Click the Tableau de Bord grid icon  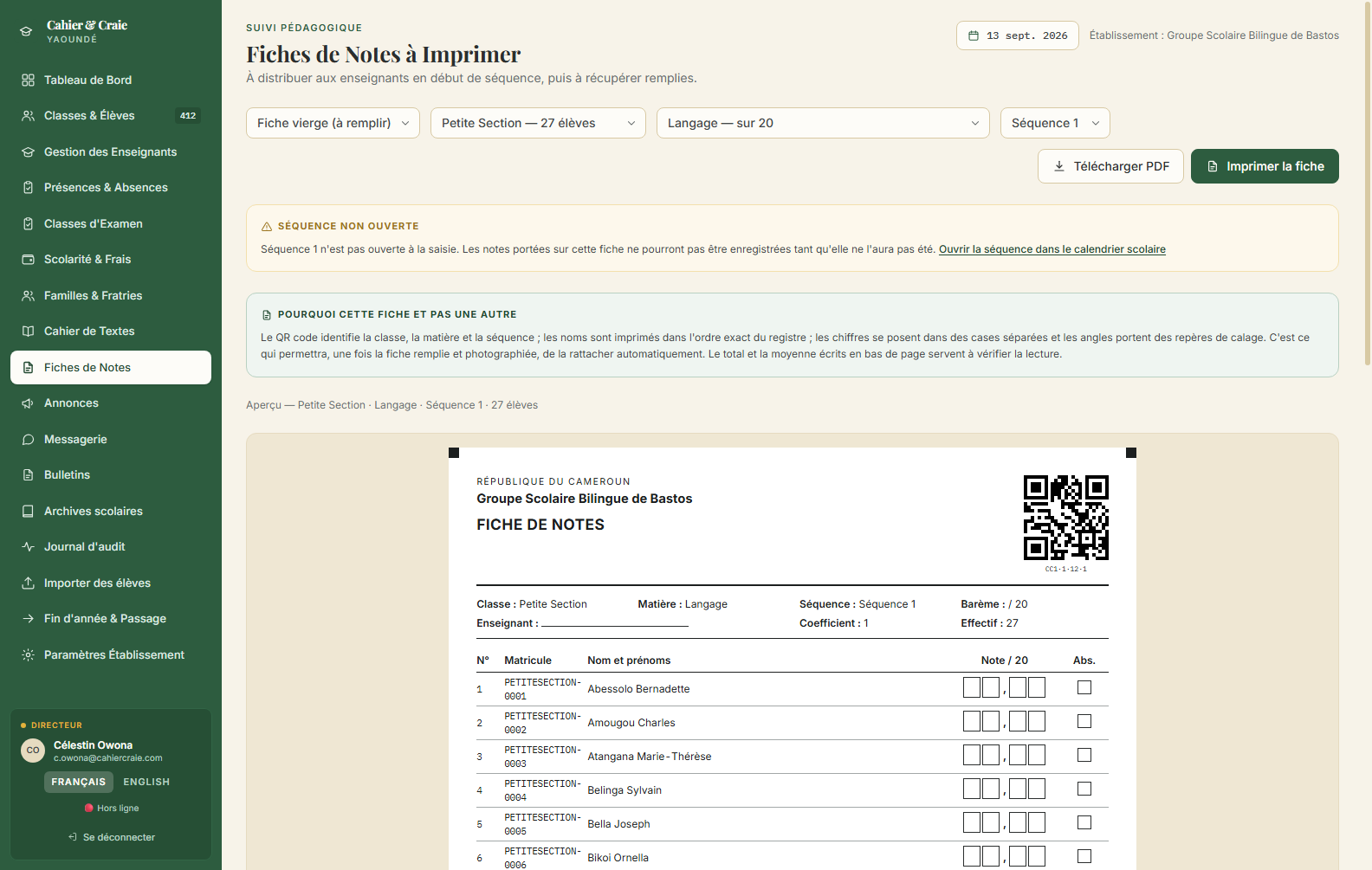[28, 80]
